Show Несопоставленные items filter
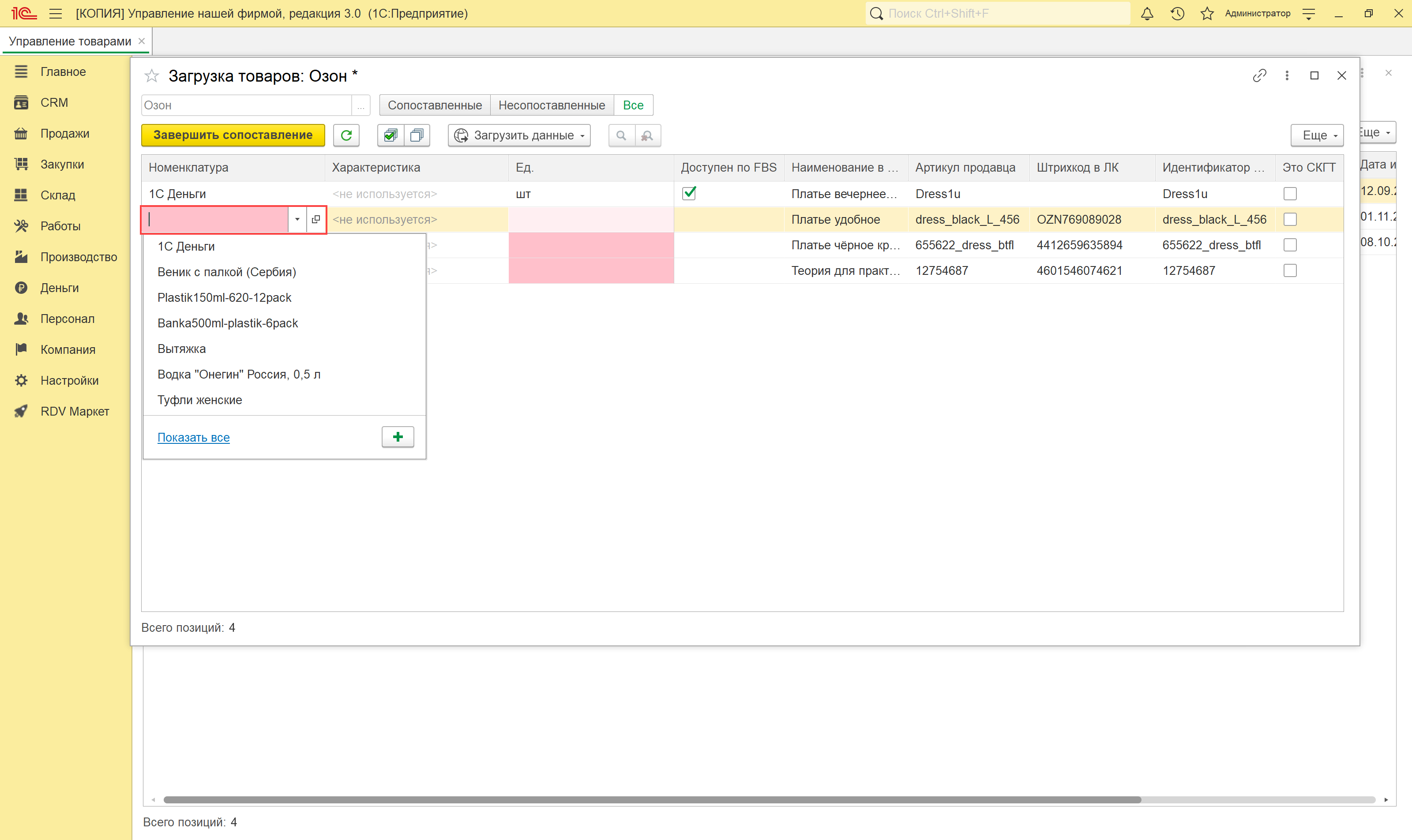Viewport: 1412px width, 840px height. tap(552, 105)
